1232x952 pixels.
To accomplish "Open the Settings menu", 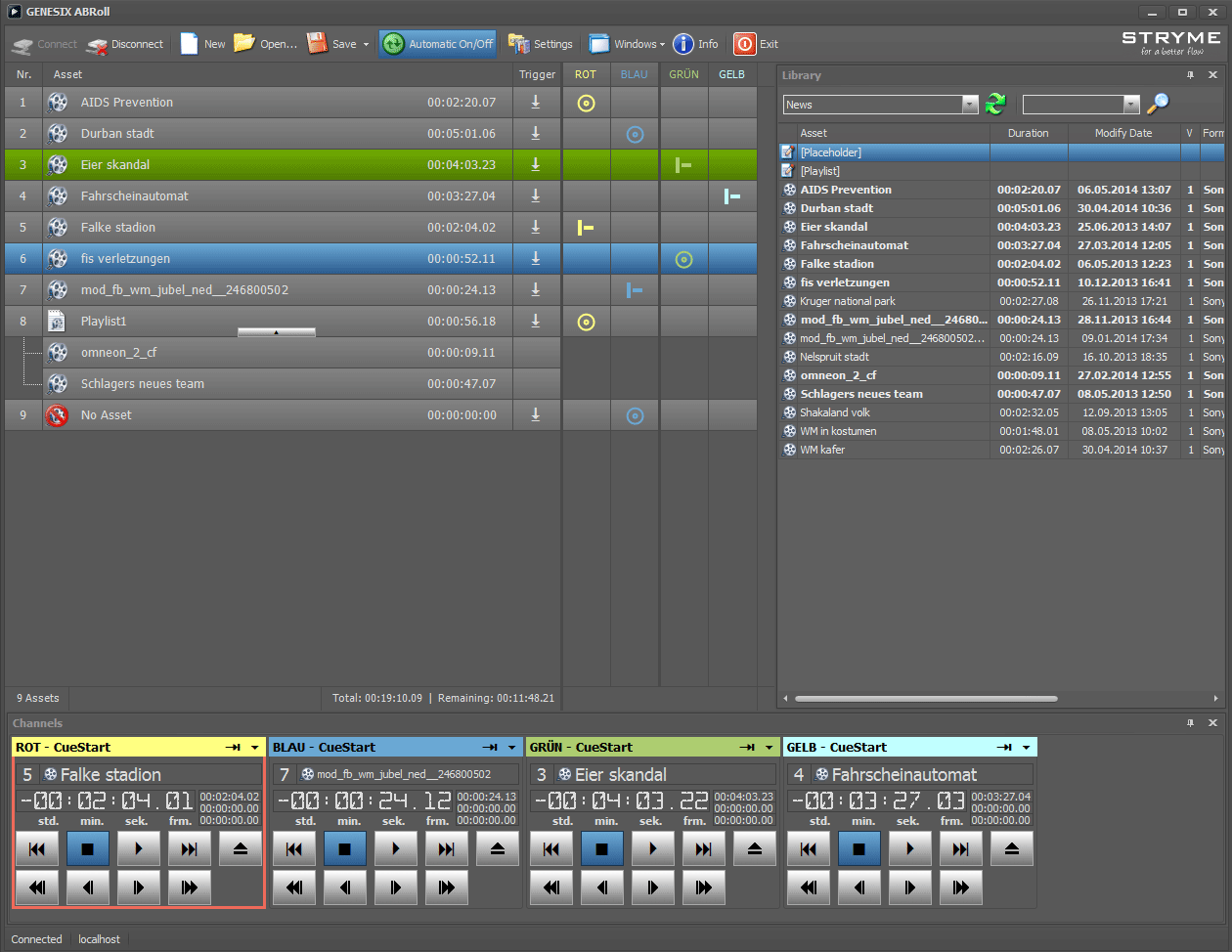I will click(x=541, y=44).
